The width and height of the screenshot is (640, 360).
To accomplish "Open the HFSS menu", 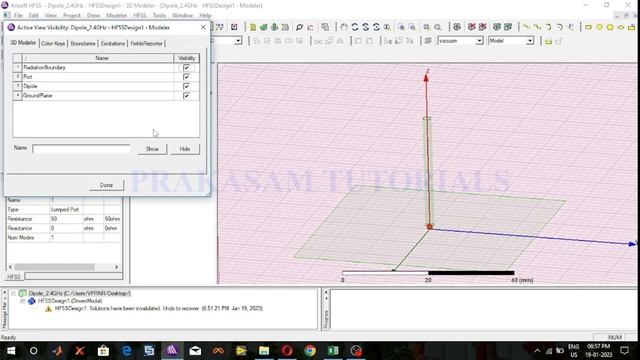I will (x=140, y=15).
